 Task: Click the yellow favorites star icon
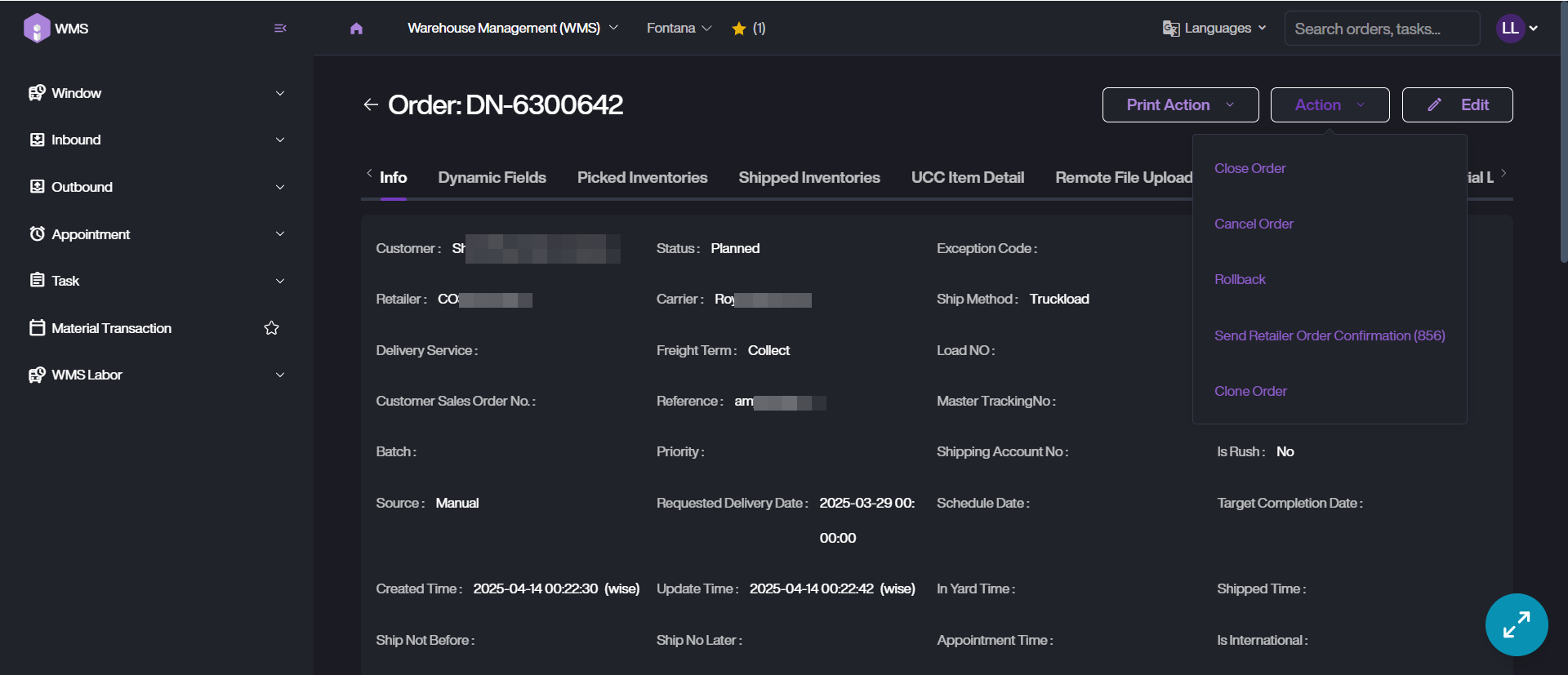739,29
